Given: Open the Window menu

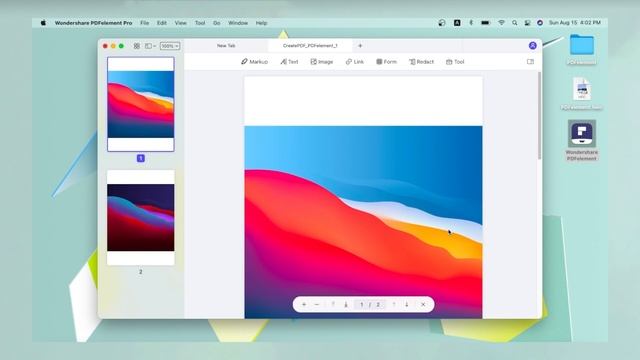Looking at the screenshot, I should [238, 23].
